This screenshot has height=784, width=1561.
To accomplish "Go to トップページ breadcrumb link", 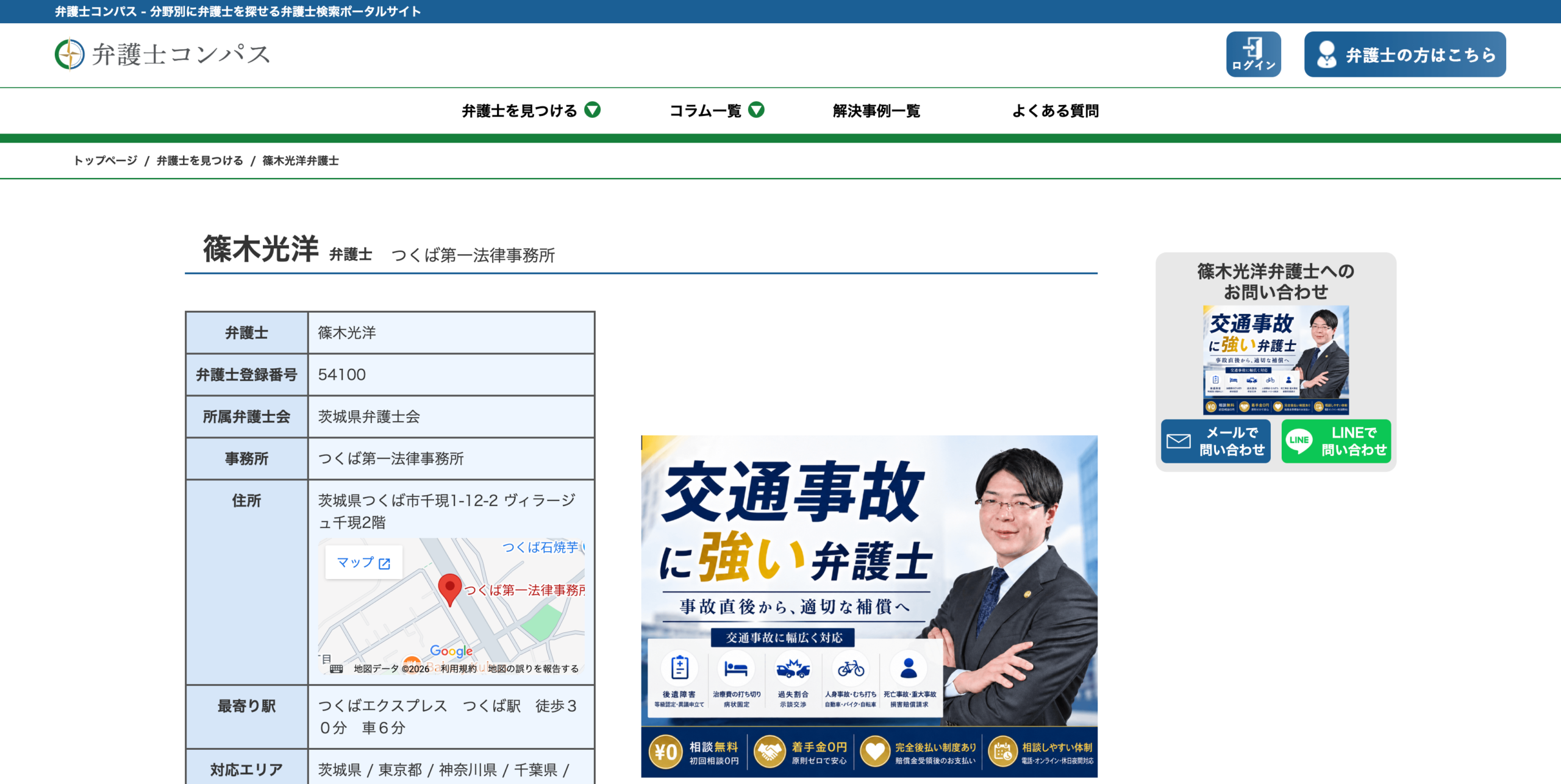I will (105, 160).
